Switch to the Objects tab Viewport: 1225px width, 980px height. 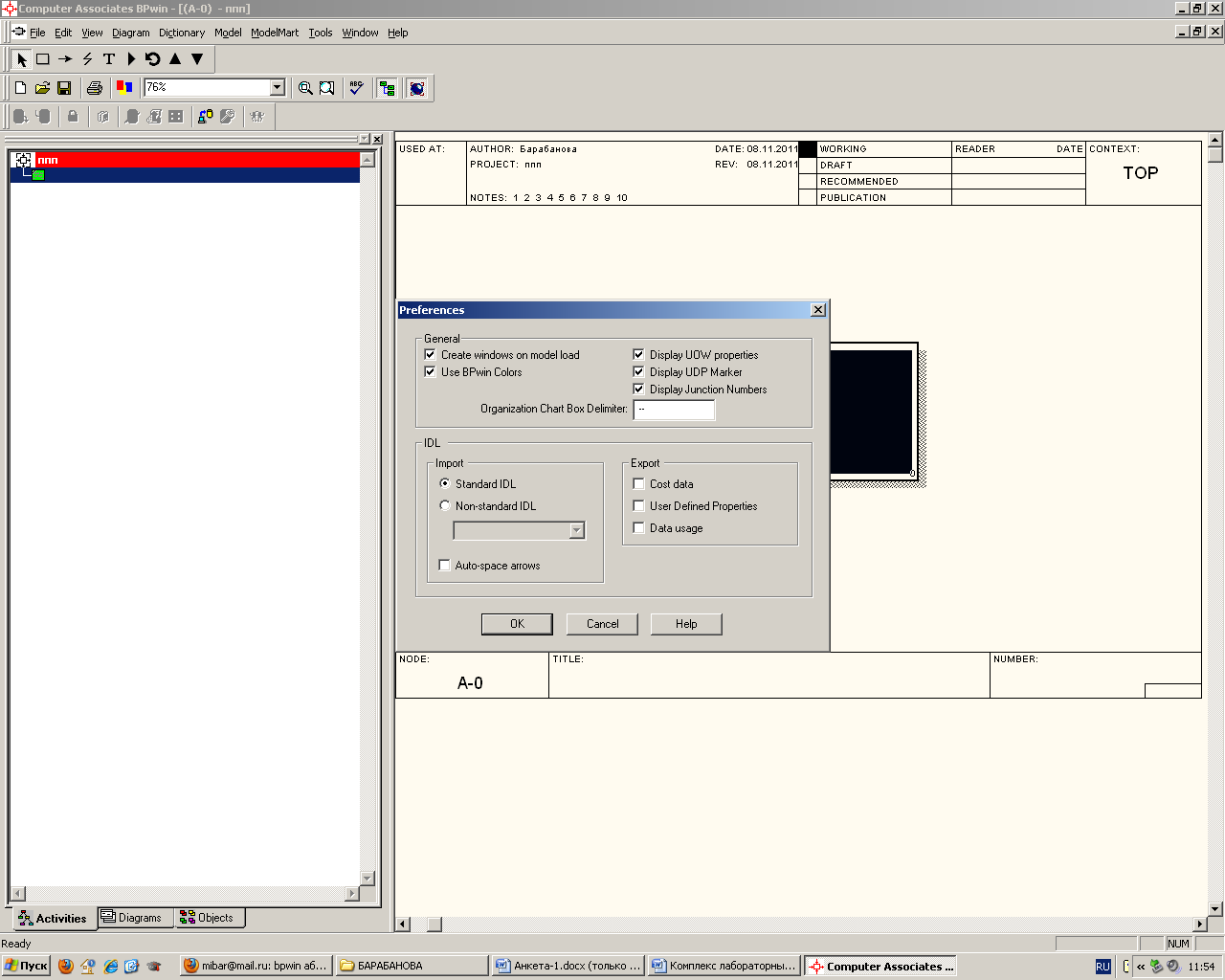(x=208, y=918)
